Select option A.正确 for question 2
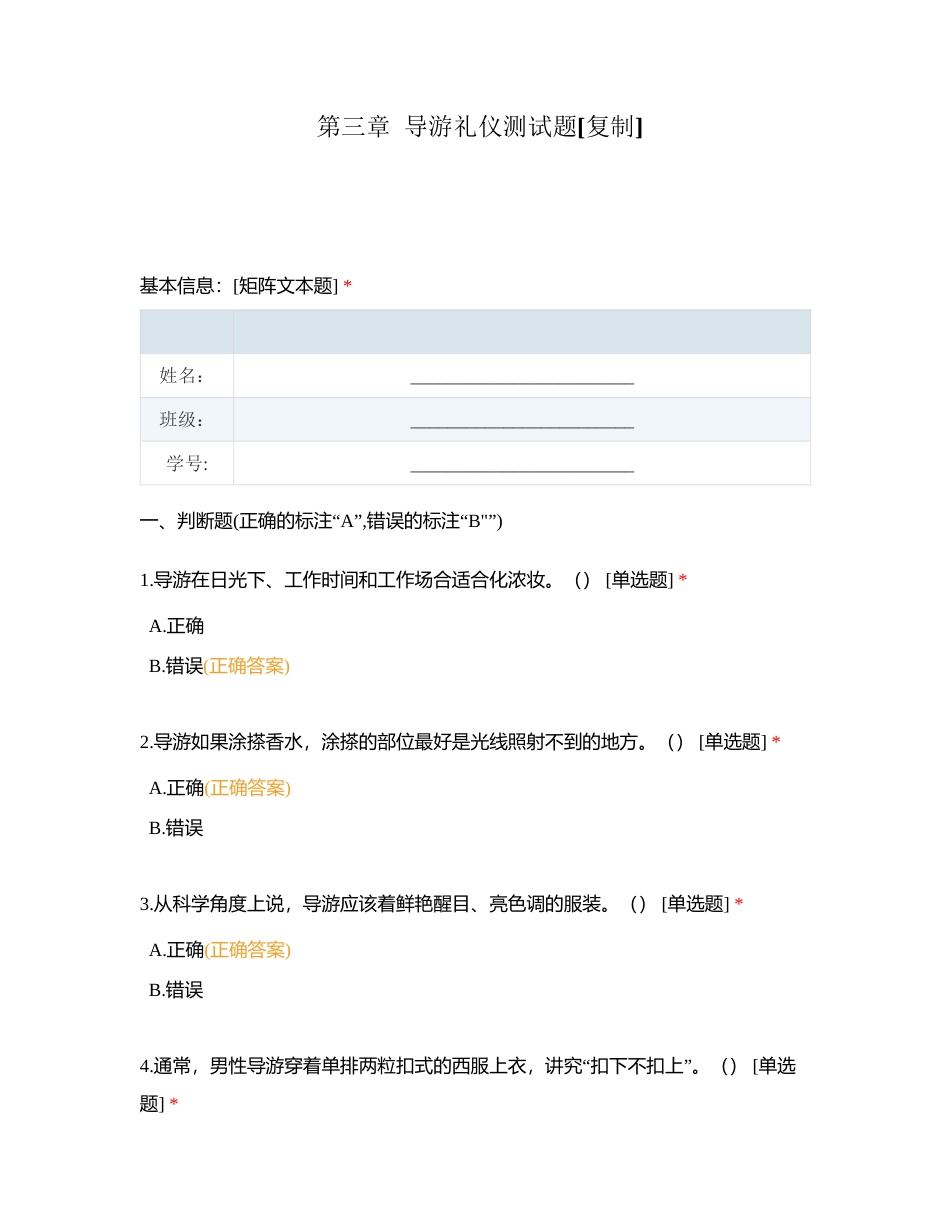 pos(178,789)
